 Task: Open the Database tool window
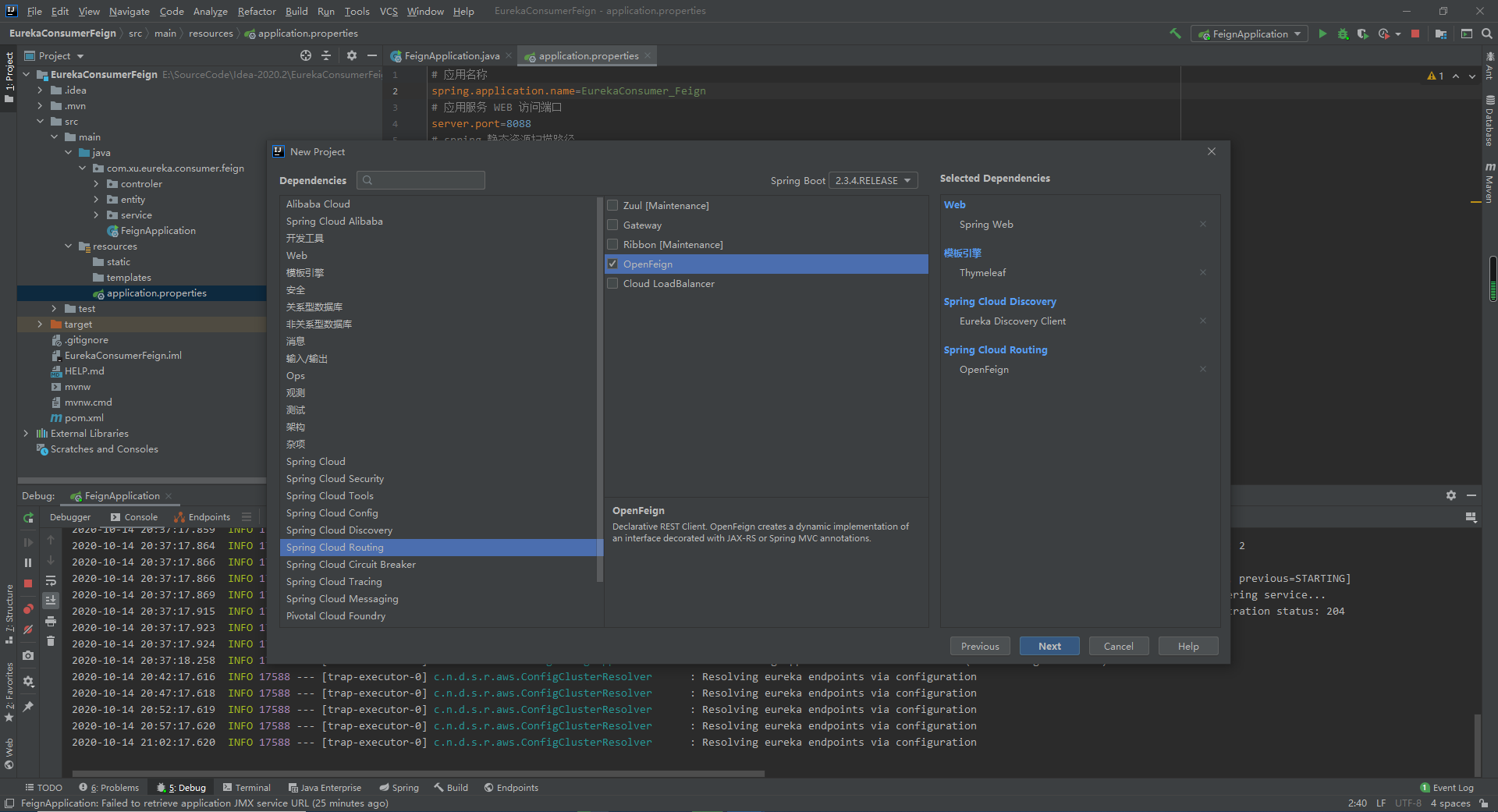1489,121
